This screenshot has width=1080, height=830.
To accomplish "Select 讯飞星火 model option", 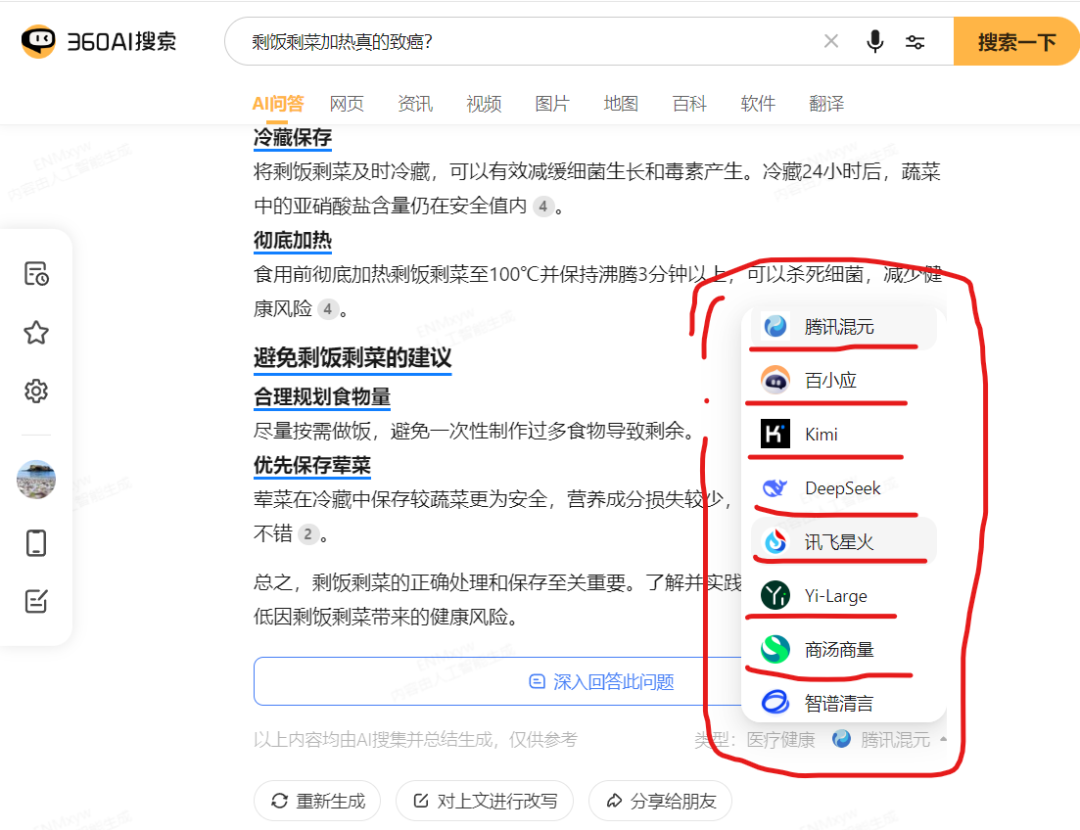I will point(838,541).
